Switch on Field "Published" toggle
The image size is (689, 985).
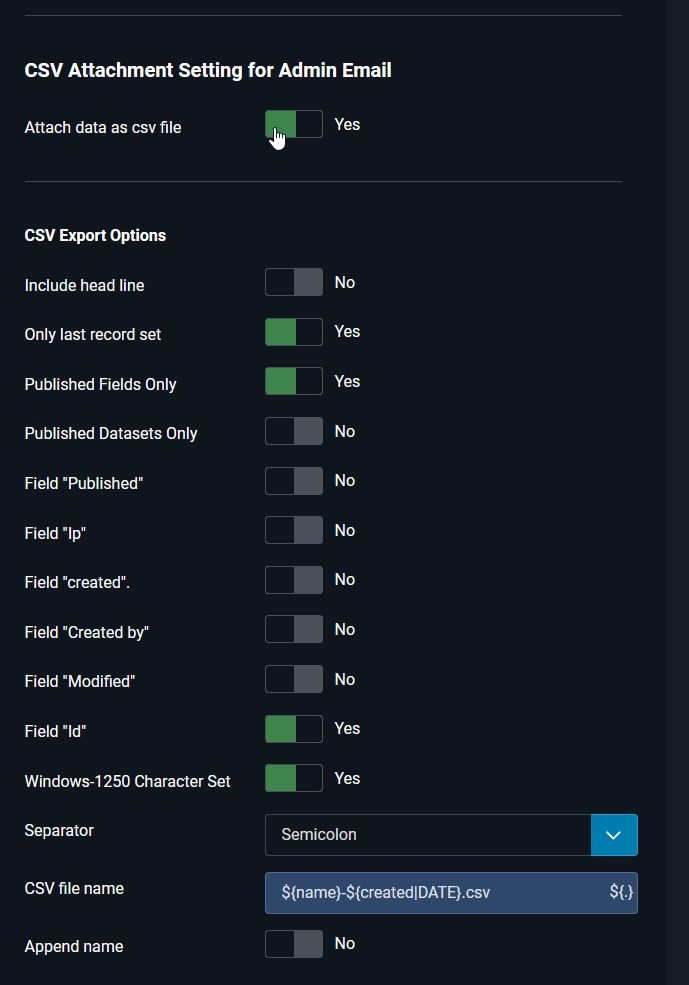[294, 481]
